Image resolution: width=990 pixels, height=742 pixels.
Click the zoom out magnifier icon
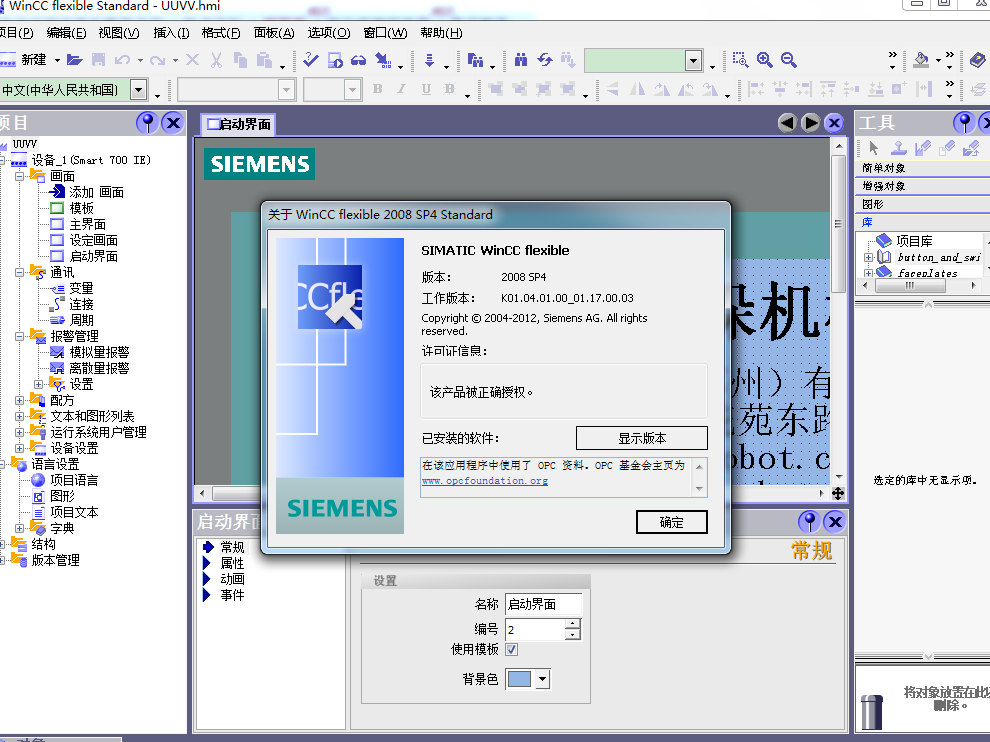pos(789,60)
